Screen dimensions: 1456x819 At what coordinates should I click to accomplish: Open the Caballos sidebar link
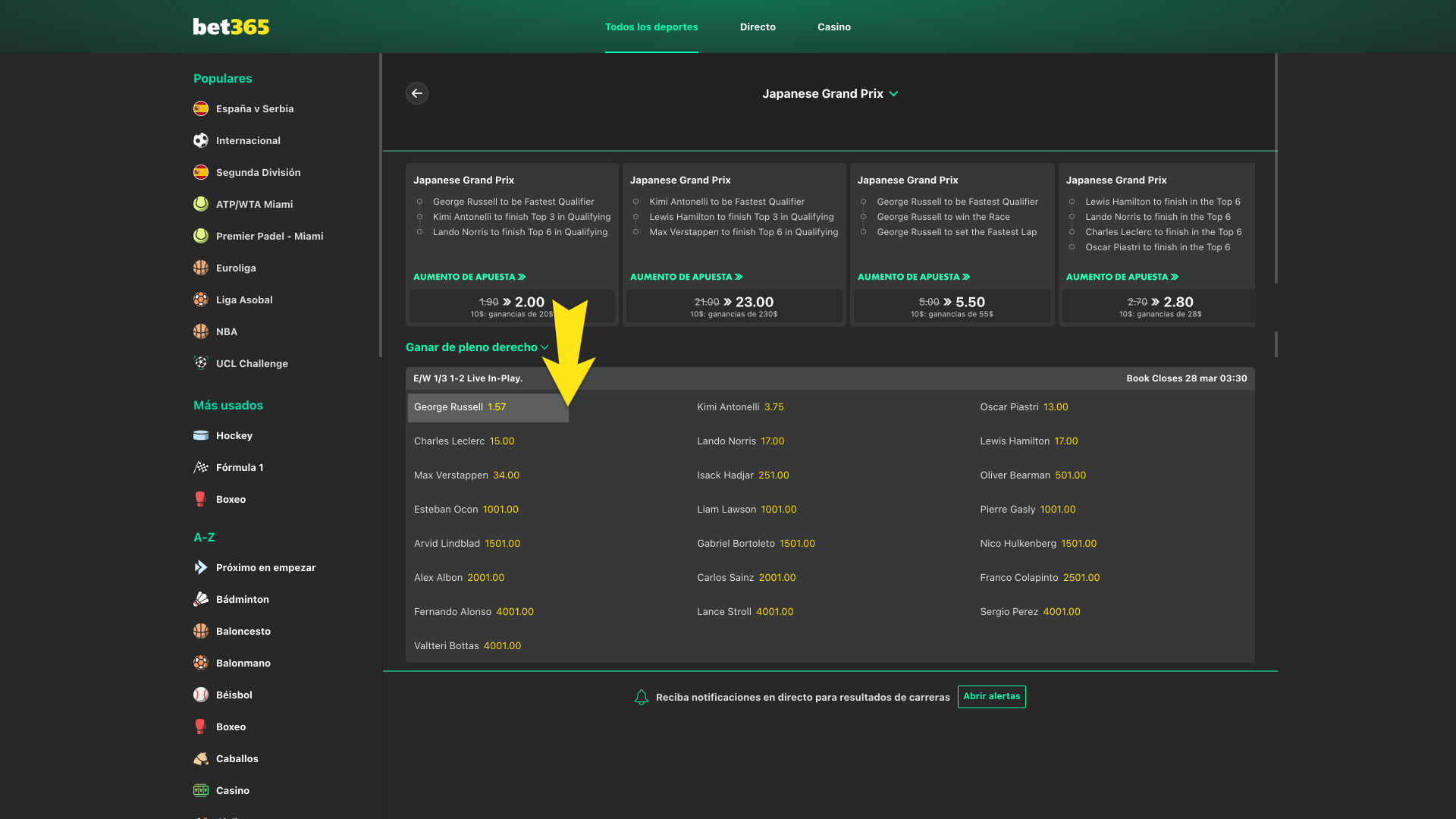pyautogui.click(x=237, y=758)
